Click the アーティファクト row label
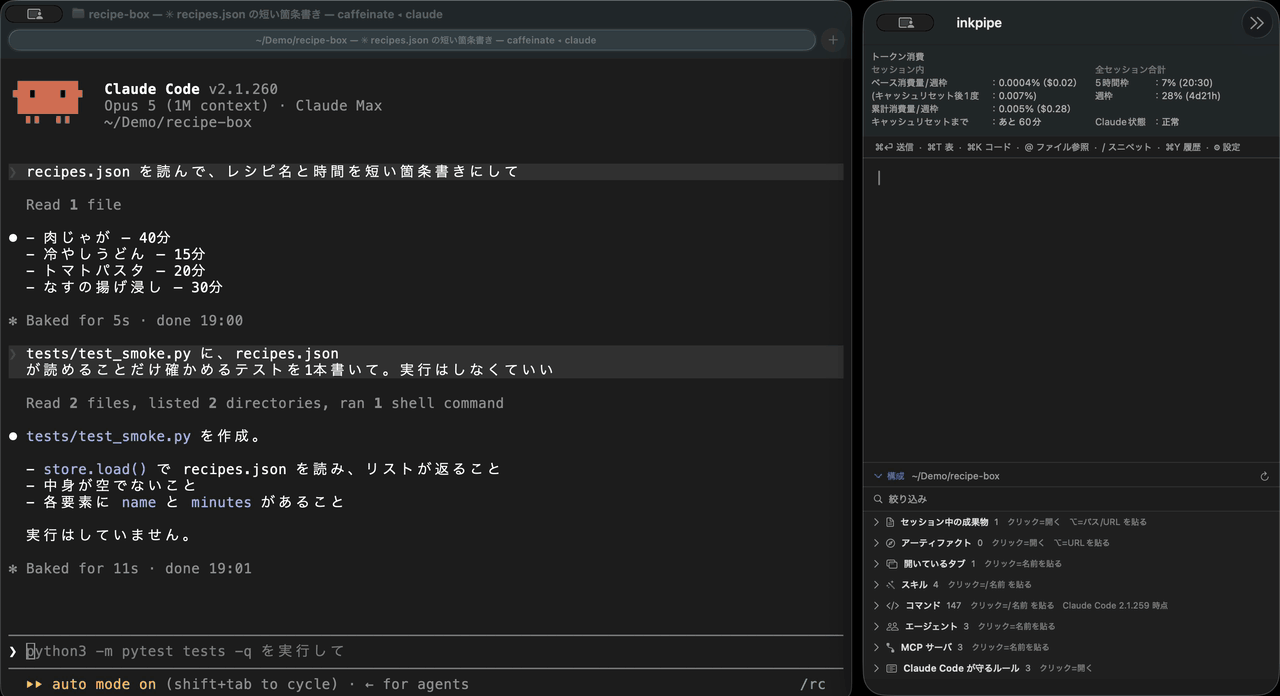The image size is (1280, 696). (936, 543)
